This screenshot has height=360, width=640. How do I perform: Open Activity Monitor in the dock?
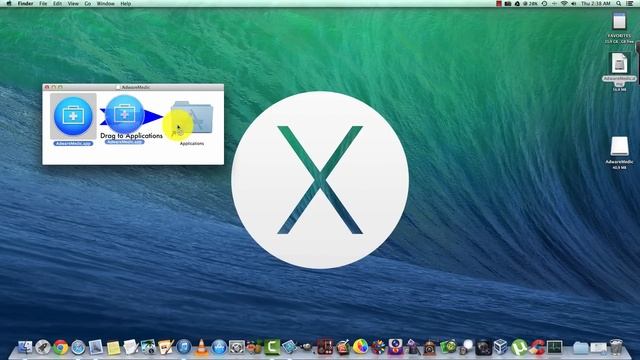[x=554, y=347]
